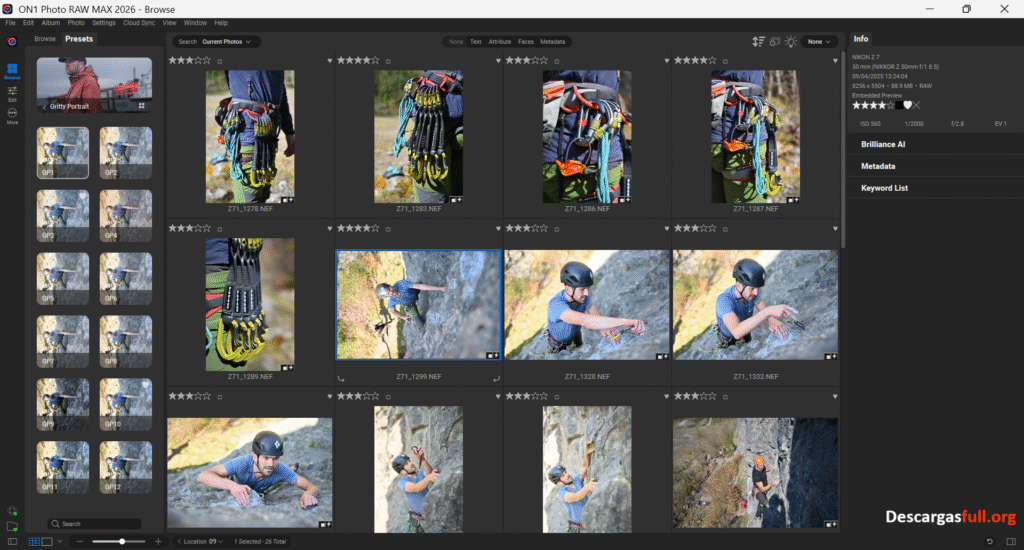
Task: Open the Current Photos search scope dropdown
Action: 226,42
